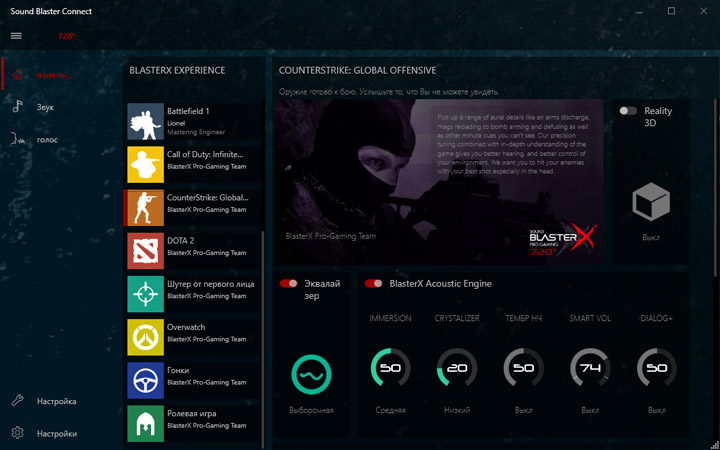Select the DOTA 2 red logo icon
Image resolution: width=720 pixels, height=450 pixels.
tap(146, 251)
